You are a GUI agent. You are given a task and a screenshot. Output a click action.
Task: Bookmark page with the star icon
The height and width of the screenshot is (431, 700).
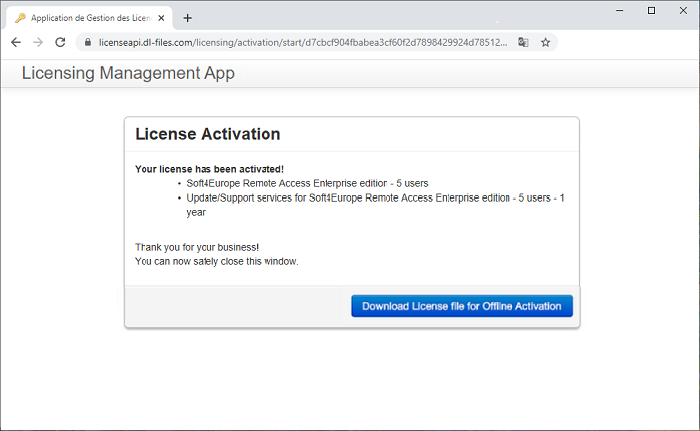(545, 42)
